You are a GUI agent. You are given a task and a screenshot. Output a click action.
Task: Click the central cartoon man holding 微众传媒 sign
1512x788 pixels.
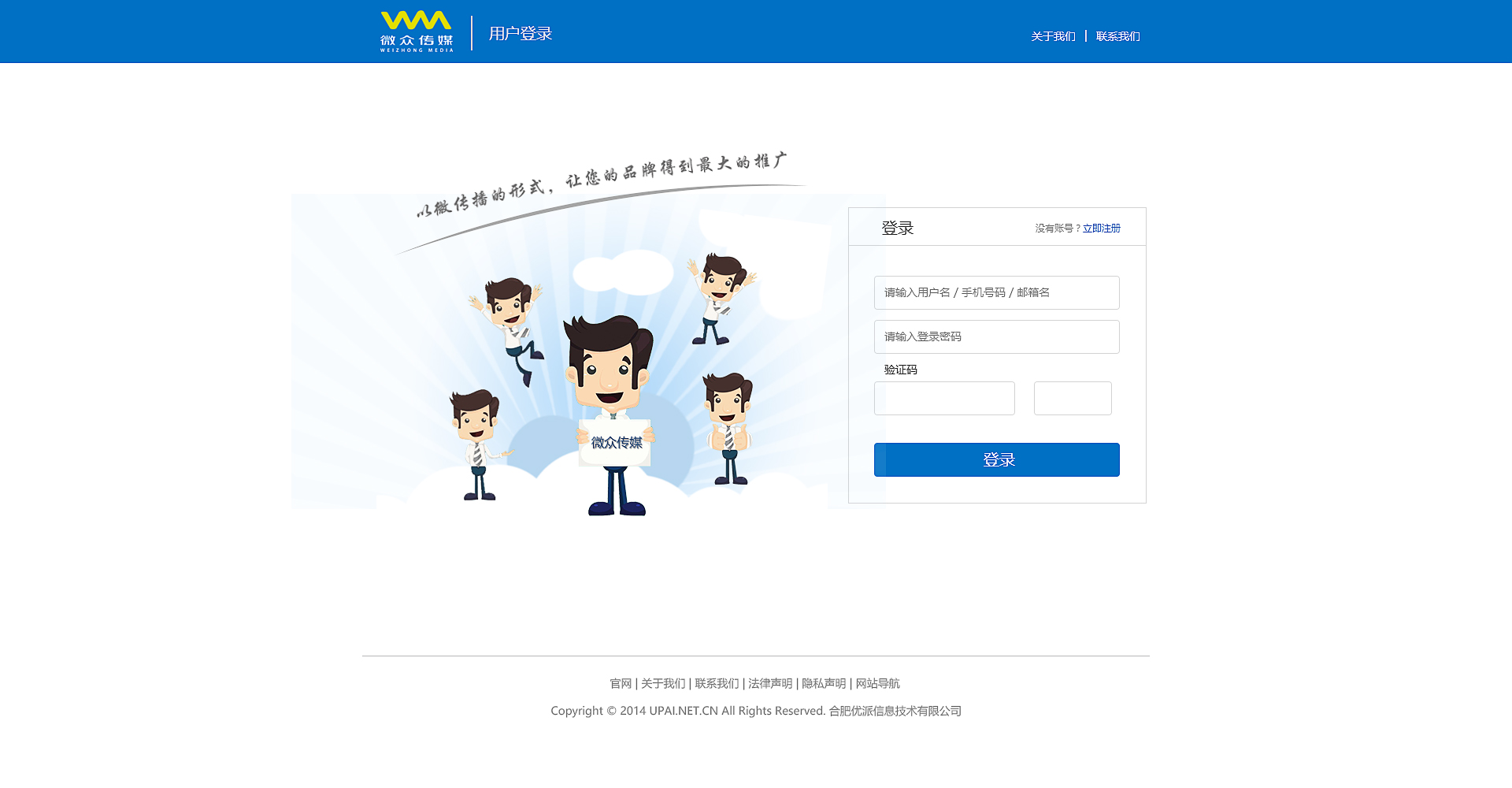click(x=610, y=415)
